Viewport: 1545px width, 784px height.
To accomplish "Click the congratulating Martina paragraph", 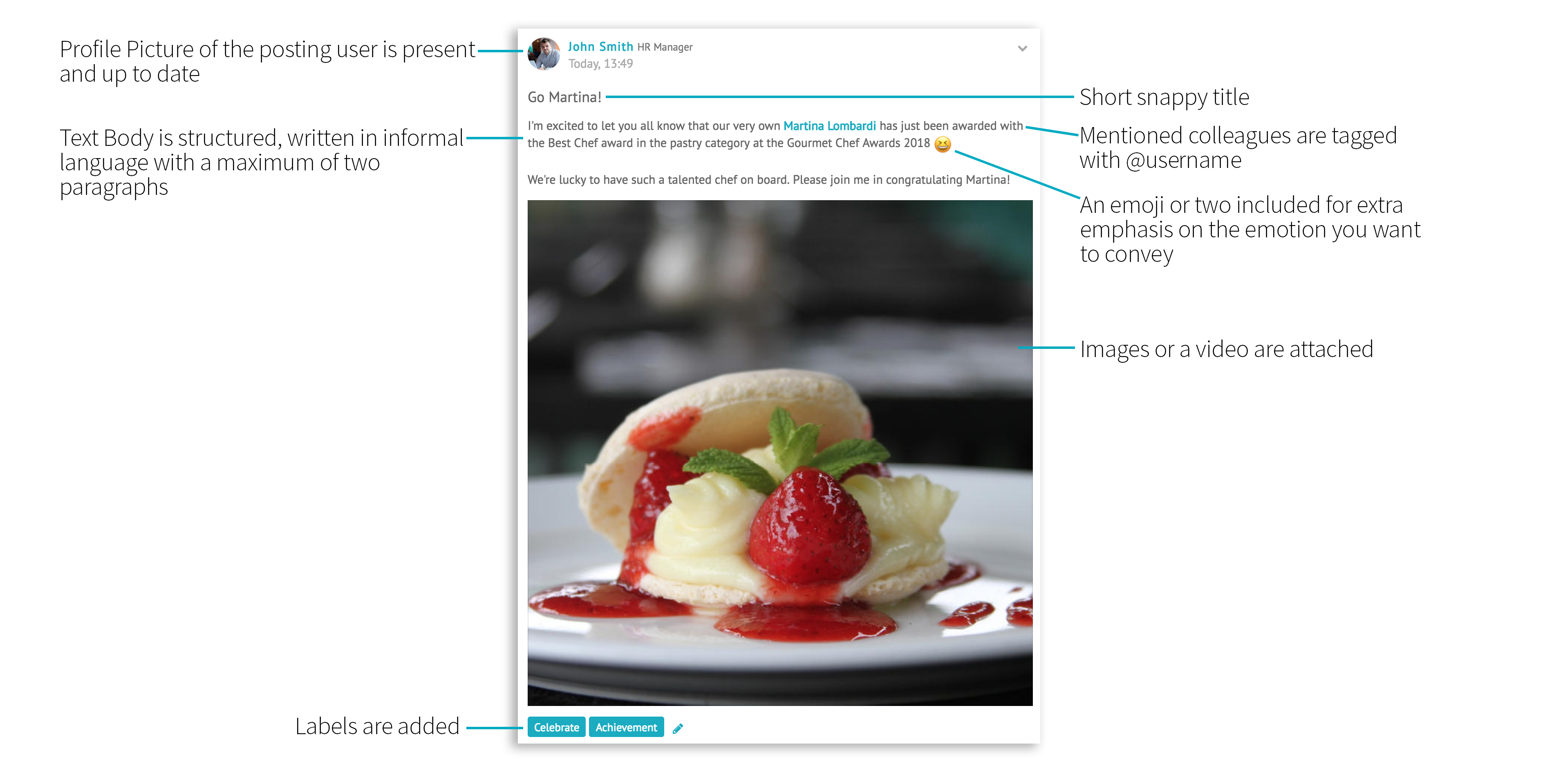I will point(768,180).
